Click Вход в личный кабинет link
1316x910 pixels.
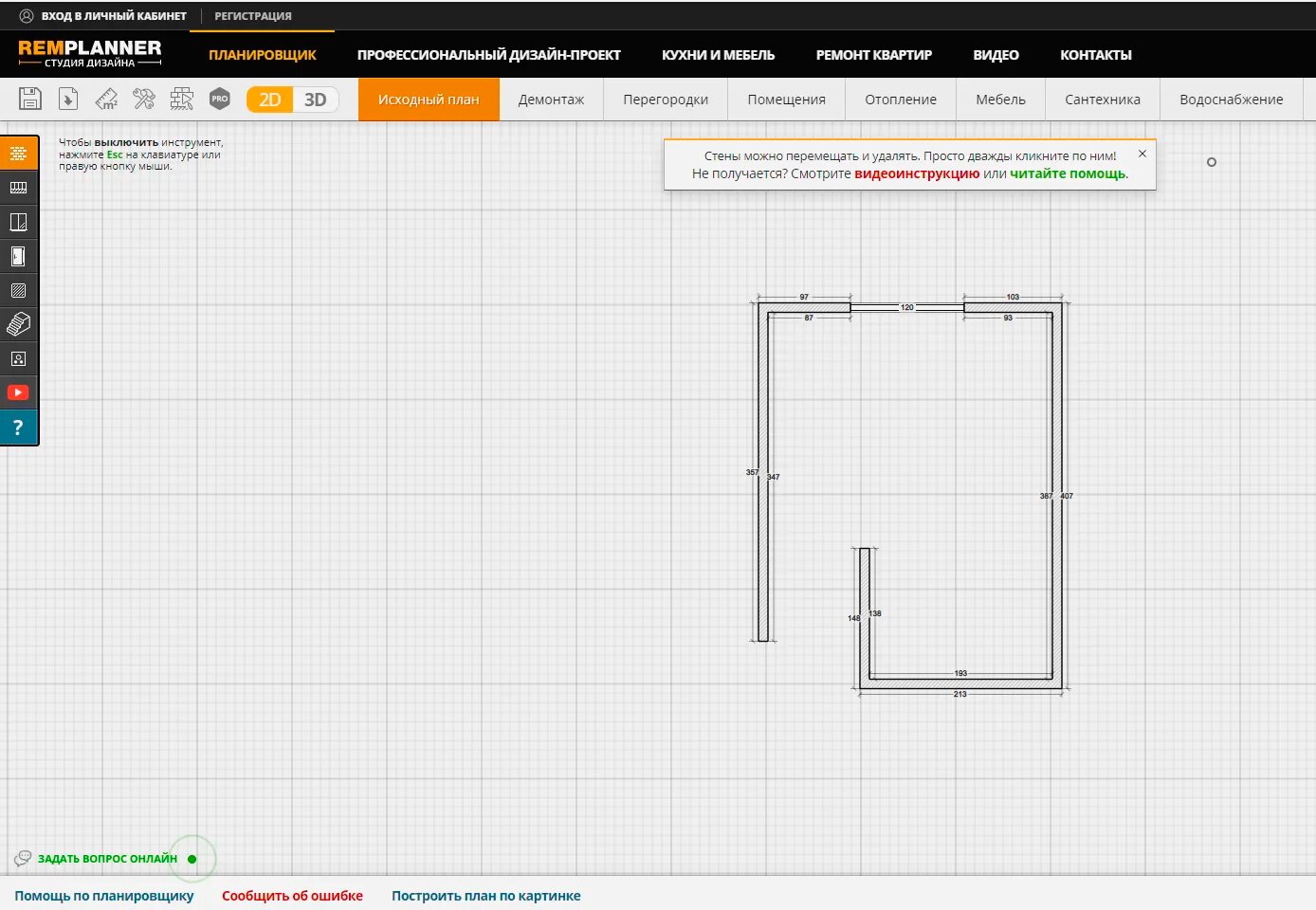tap(103, 16)
